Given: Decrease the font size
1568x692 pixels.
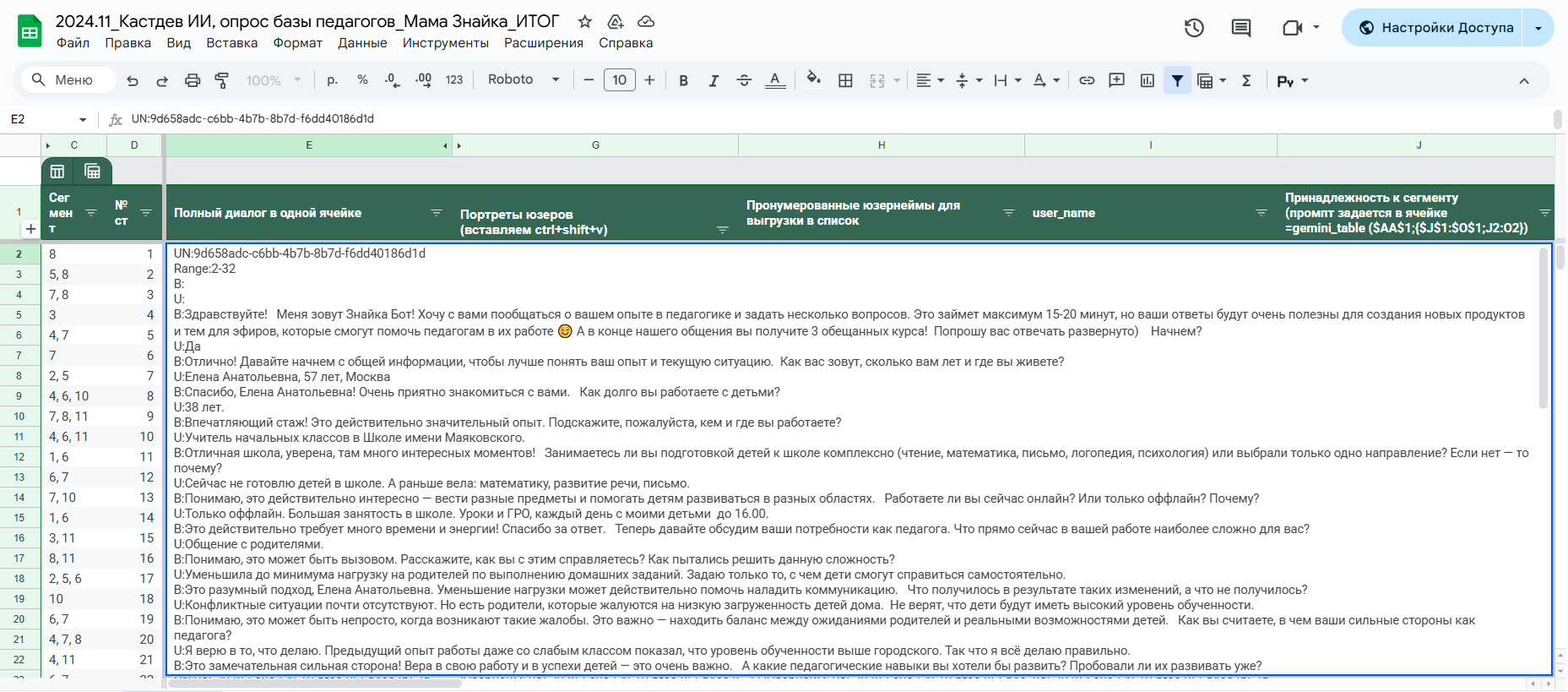Looking at the screenshot, I should (x=589, y=80).
